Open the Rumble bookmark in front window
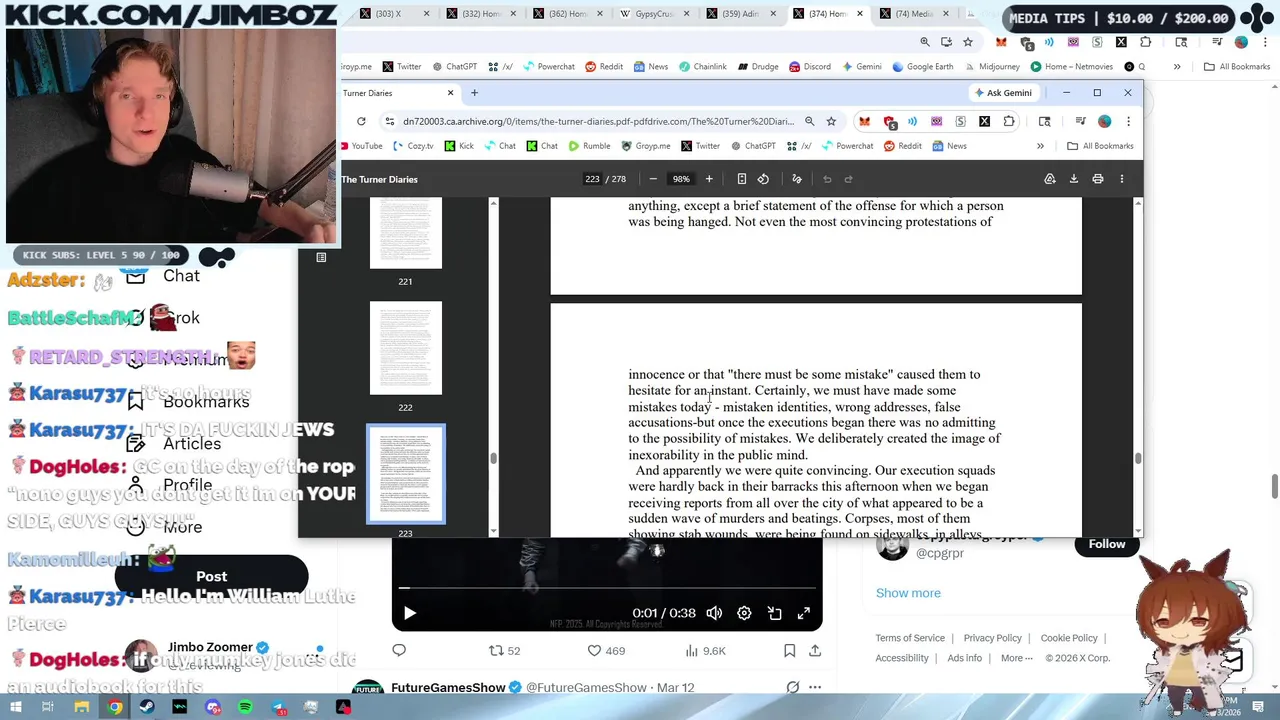The width and height of the screenshot is (1280, 720). 589,146
